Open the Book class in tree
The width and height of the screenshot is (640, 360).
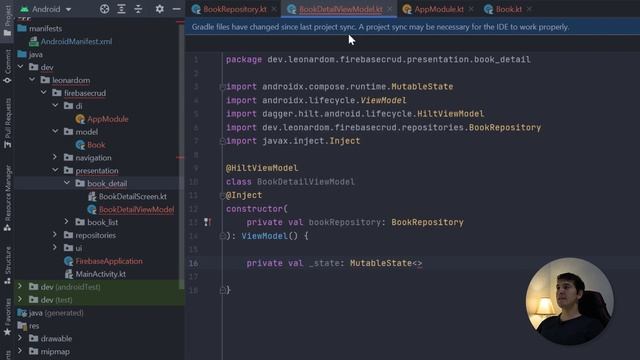click(90, 144)
